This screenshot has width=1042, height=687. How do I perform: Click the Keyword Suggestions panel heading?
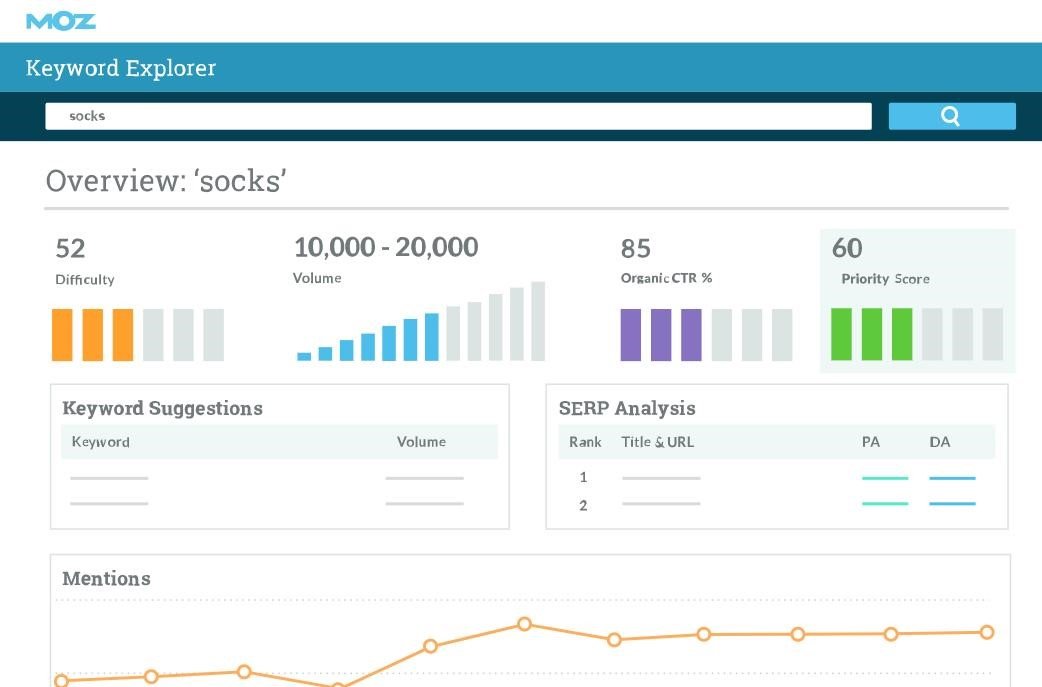click(162, 408)
